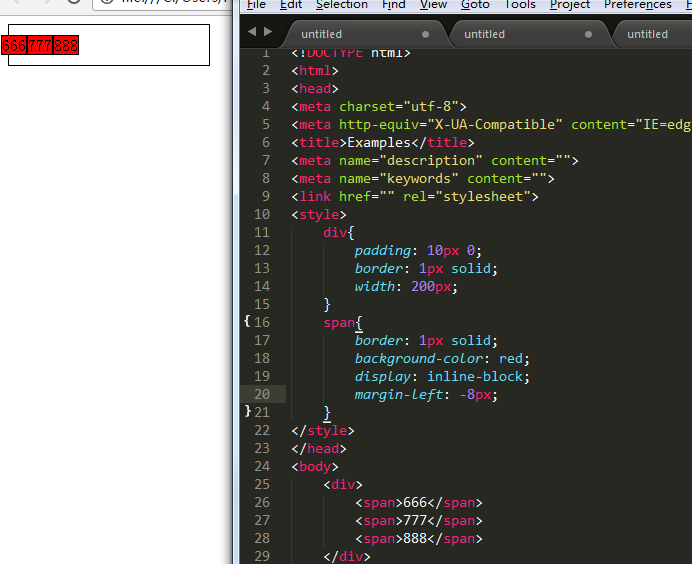
Task: Open the Goto menu
Action: [x=475, y=4]
